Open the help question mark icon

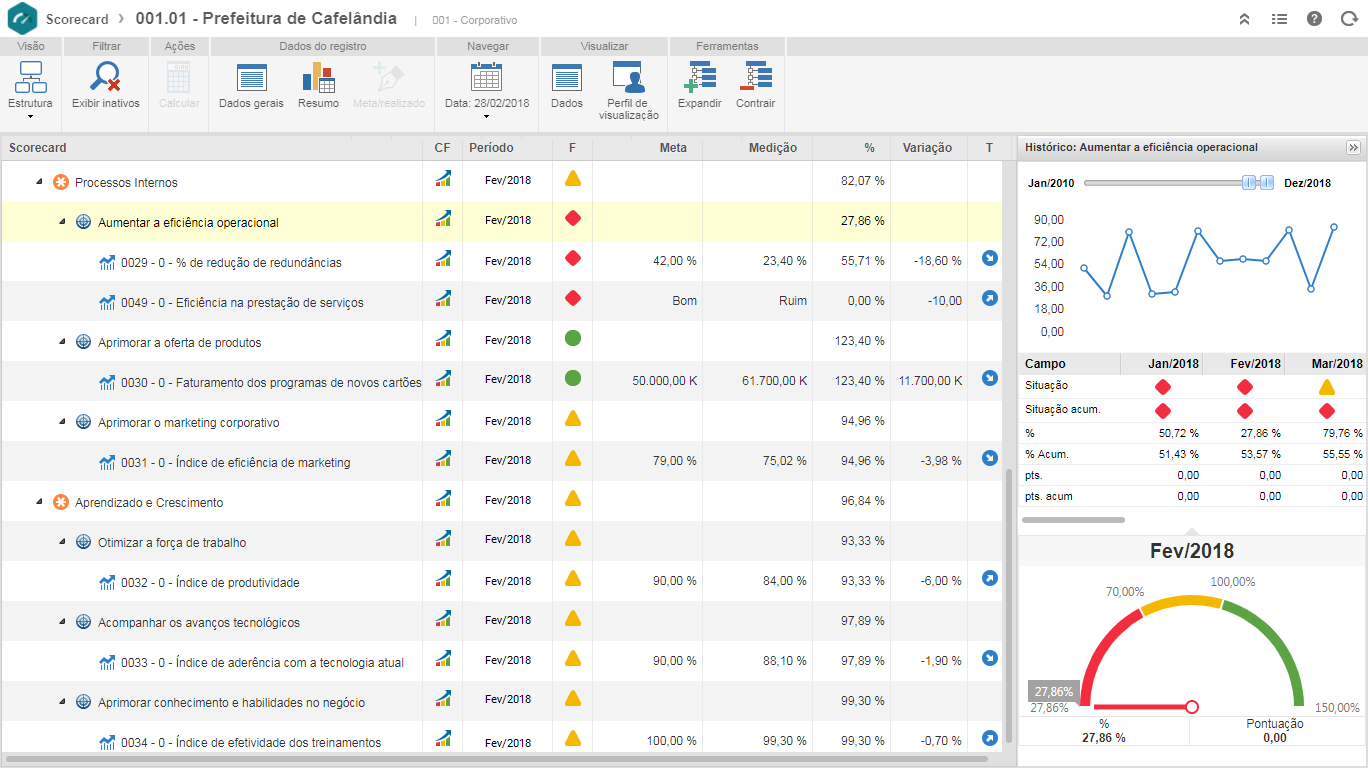click(x=1314, y=19)
